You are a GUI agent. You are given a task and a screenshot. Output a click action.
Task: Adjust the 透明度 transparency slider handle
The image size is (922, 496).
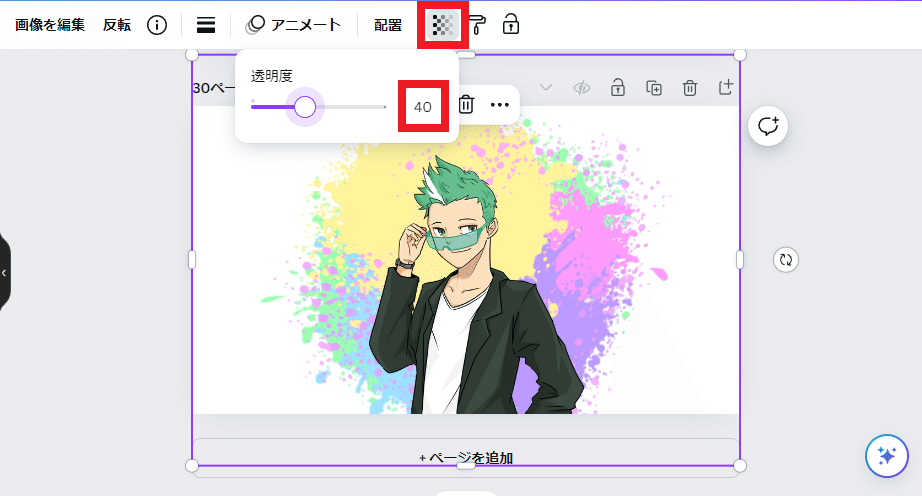pyautogui.click(x=305, y=107)
